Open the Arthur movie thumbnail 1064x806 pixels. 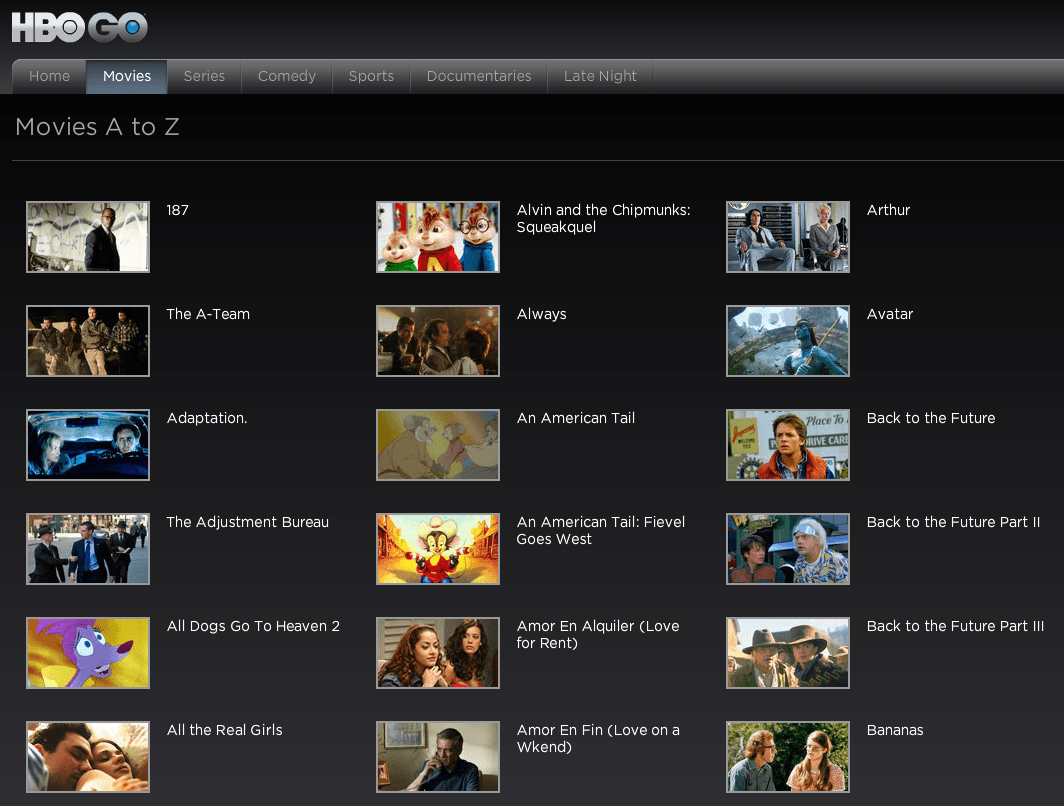(788, 237)
